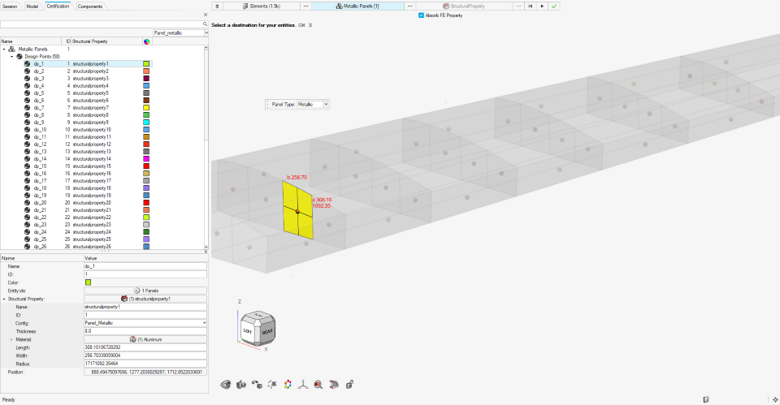Click the search magnifier in browser filter field
This screenshot has width=780, height=405.
point(205,24)
